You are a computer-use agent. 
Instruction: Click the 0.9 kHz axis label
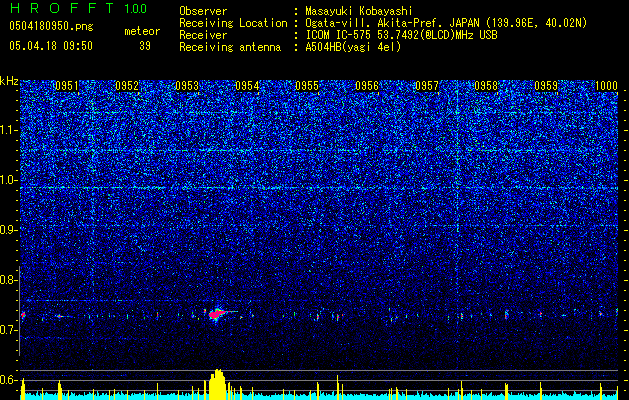(8, 230)
